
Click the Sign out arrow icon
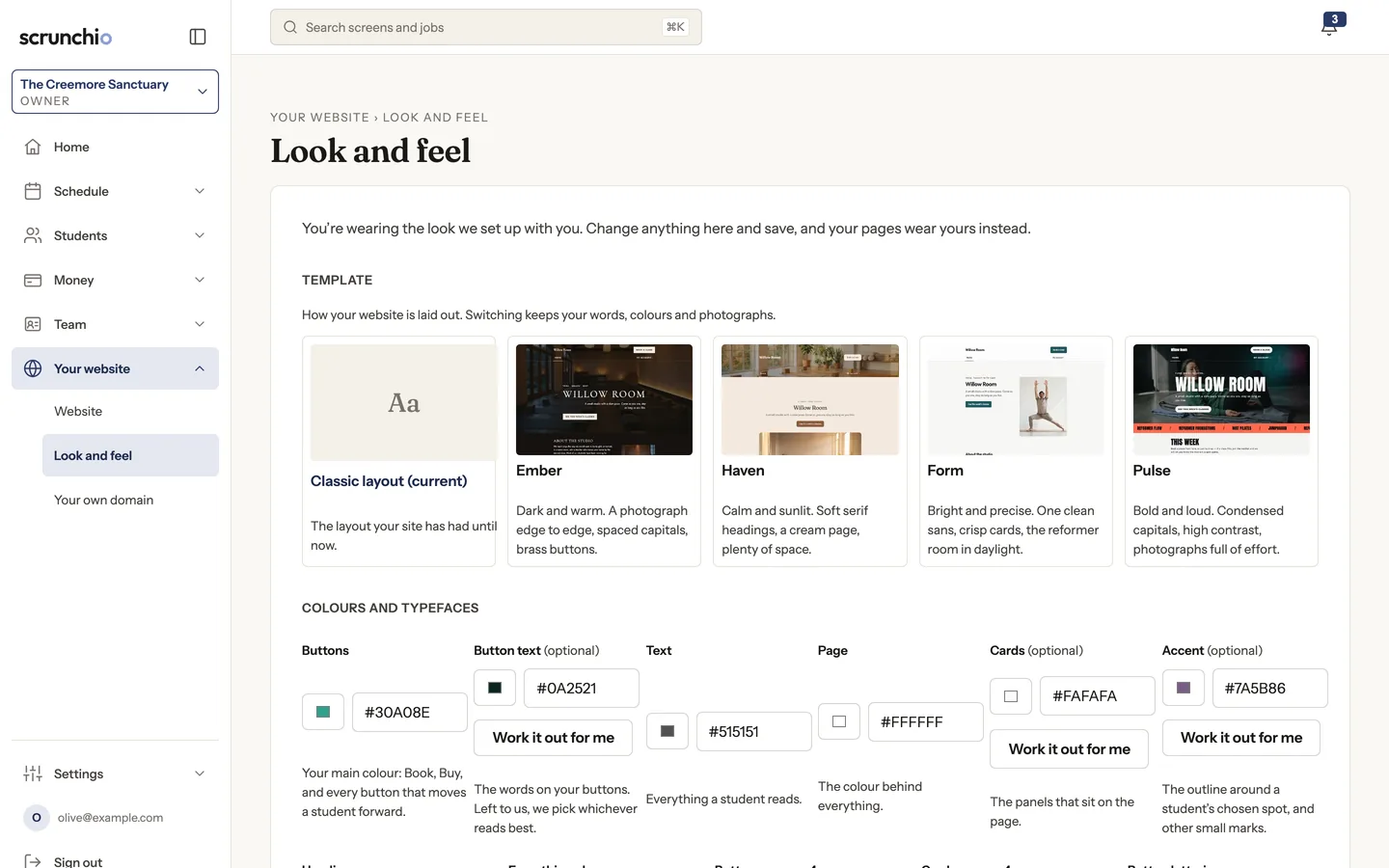click(33, 861)
